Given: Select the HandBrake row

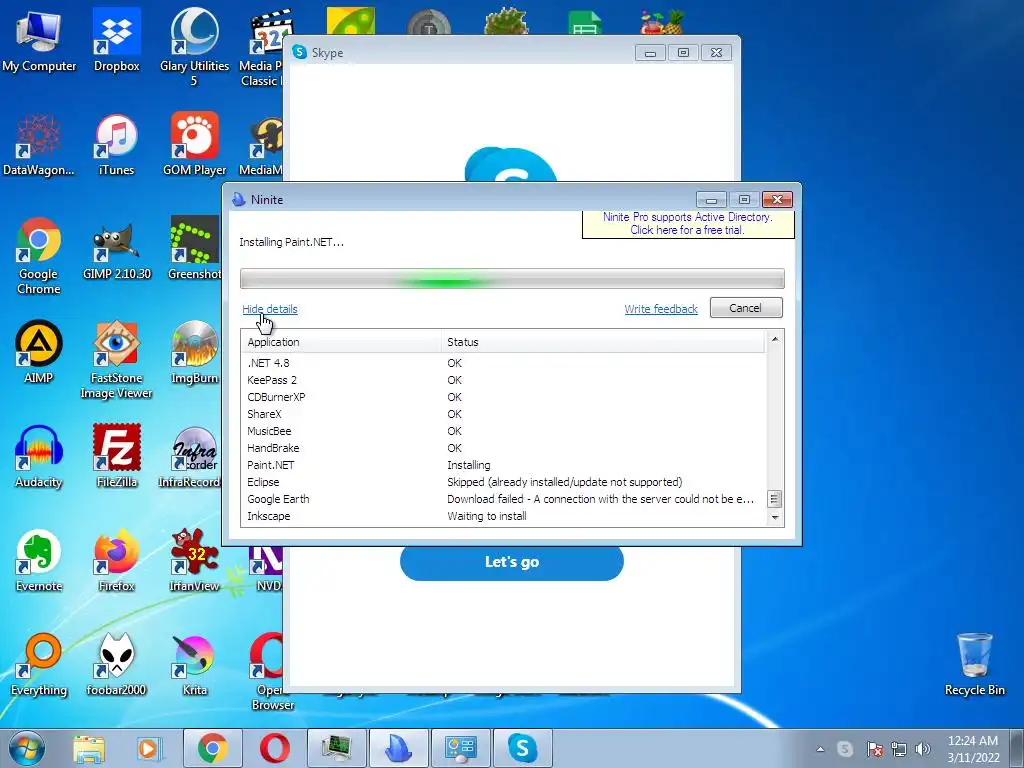Looking at the screenshot, I should tap(503, 448).
